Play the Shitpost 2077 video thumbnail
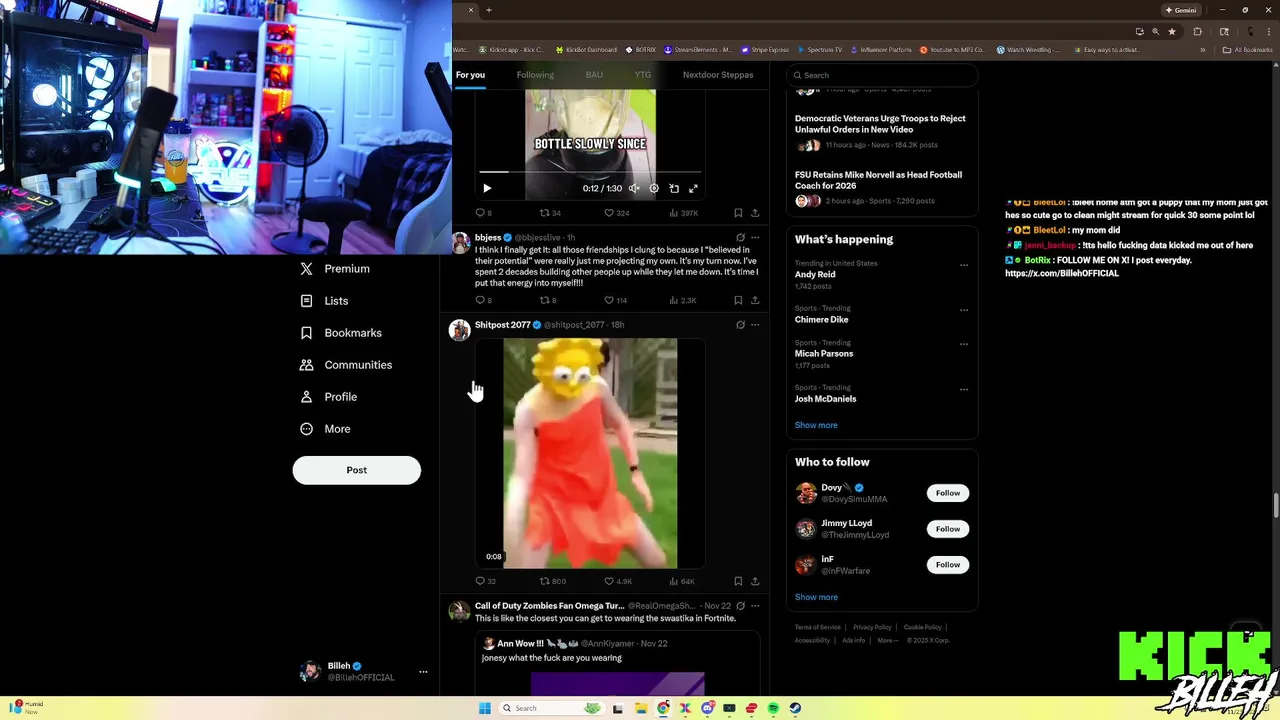Image resolution: width=1280 pixels, height=720 pixels. [590, 453]
